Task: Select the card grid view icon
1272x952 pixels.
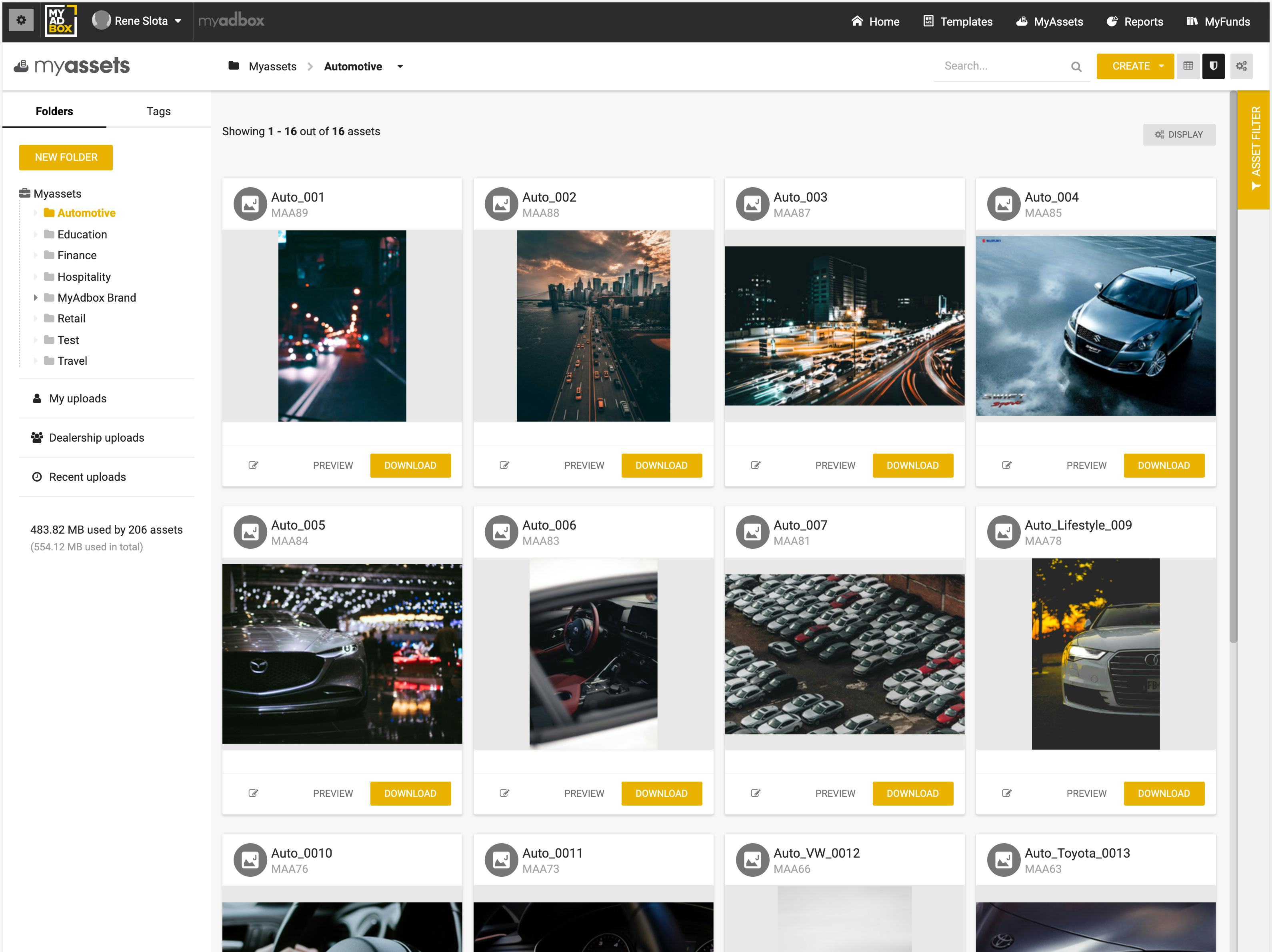Action: click(x=1213, y=66)
